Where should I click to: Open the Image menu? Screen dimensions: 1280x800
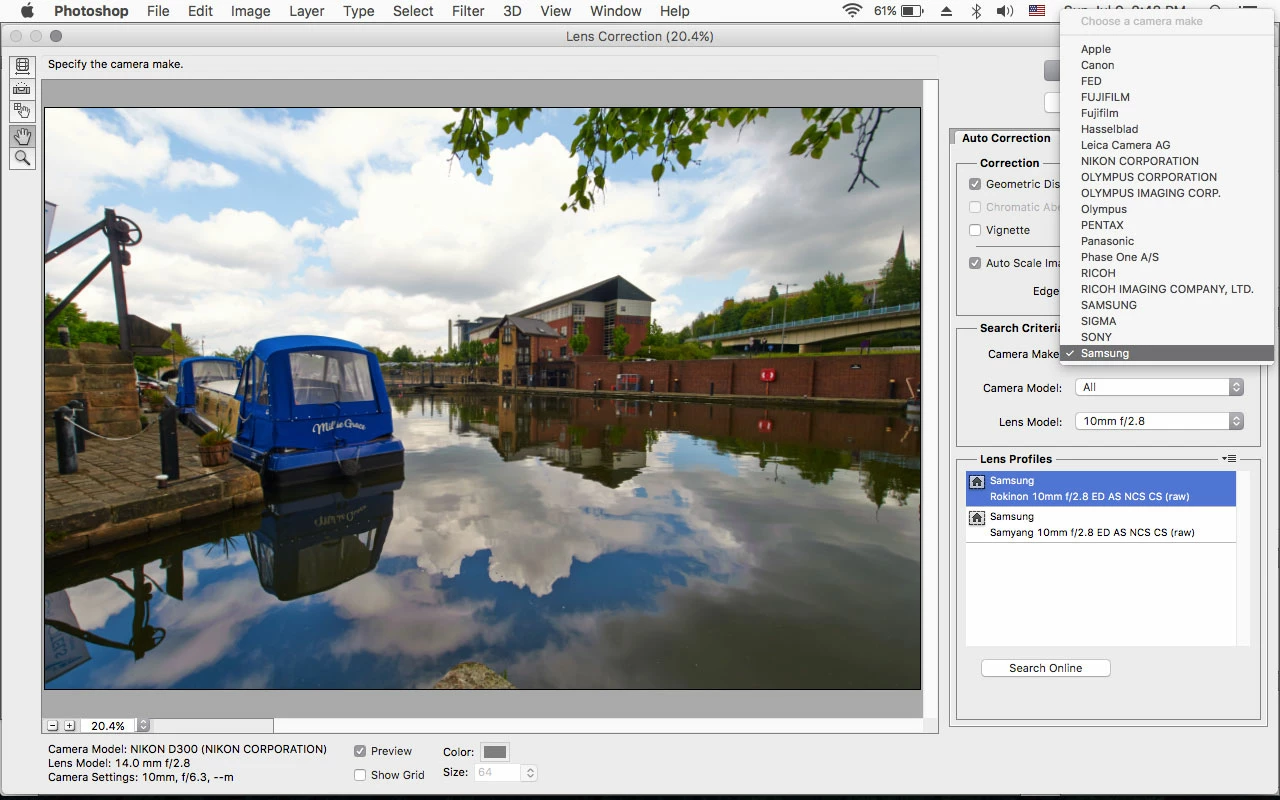point(250,11)
